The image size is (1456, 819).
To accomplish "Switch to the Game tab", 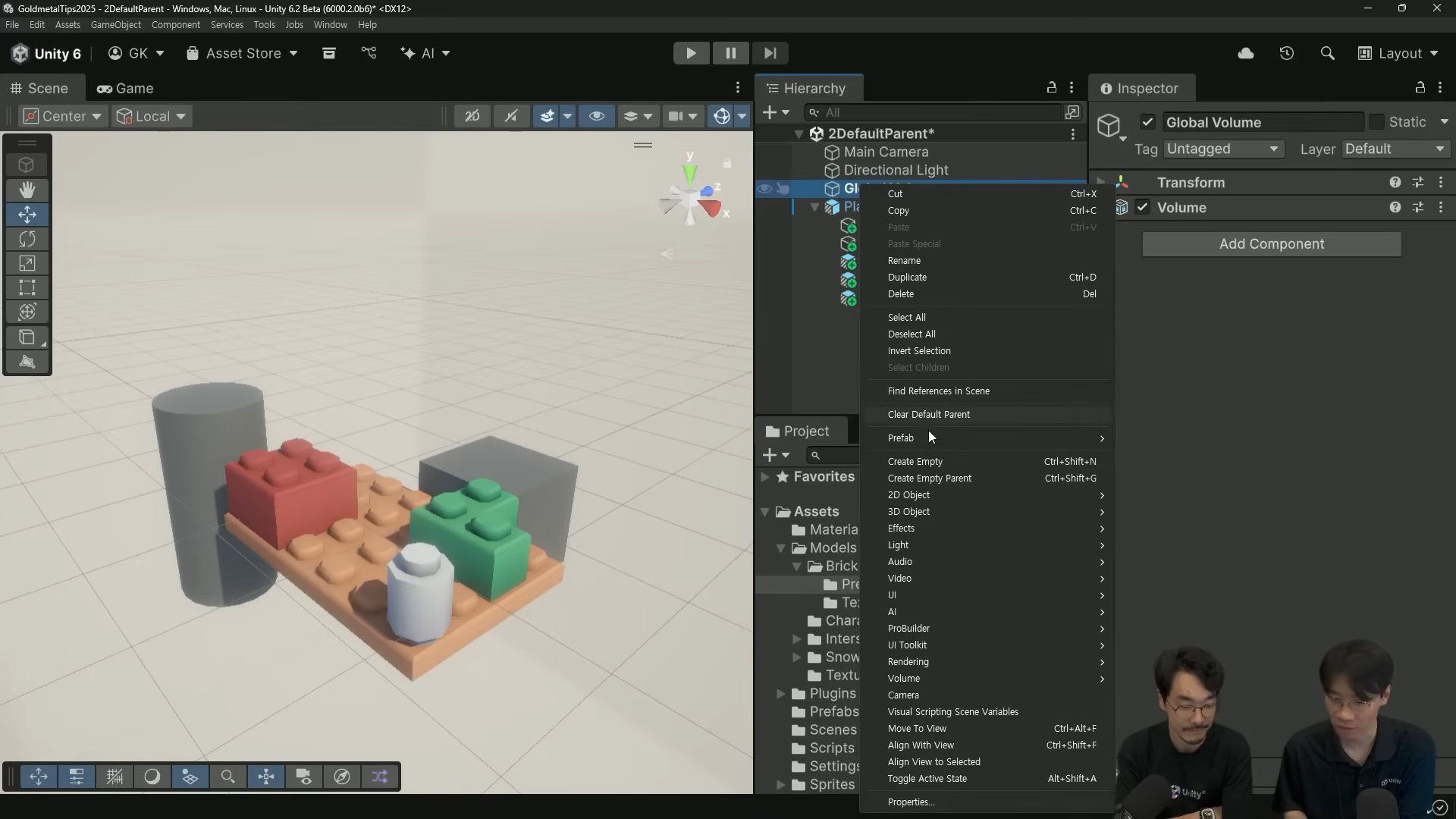I will [125, 88].
